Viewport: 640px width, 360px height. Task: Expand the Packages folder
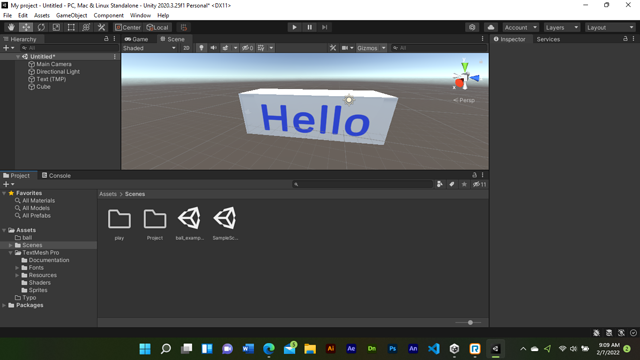pos(4,305)
